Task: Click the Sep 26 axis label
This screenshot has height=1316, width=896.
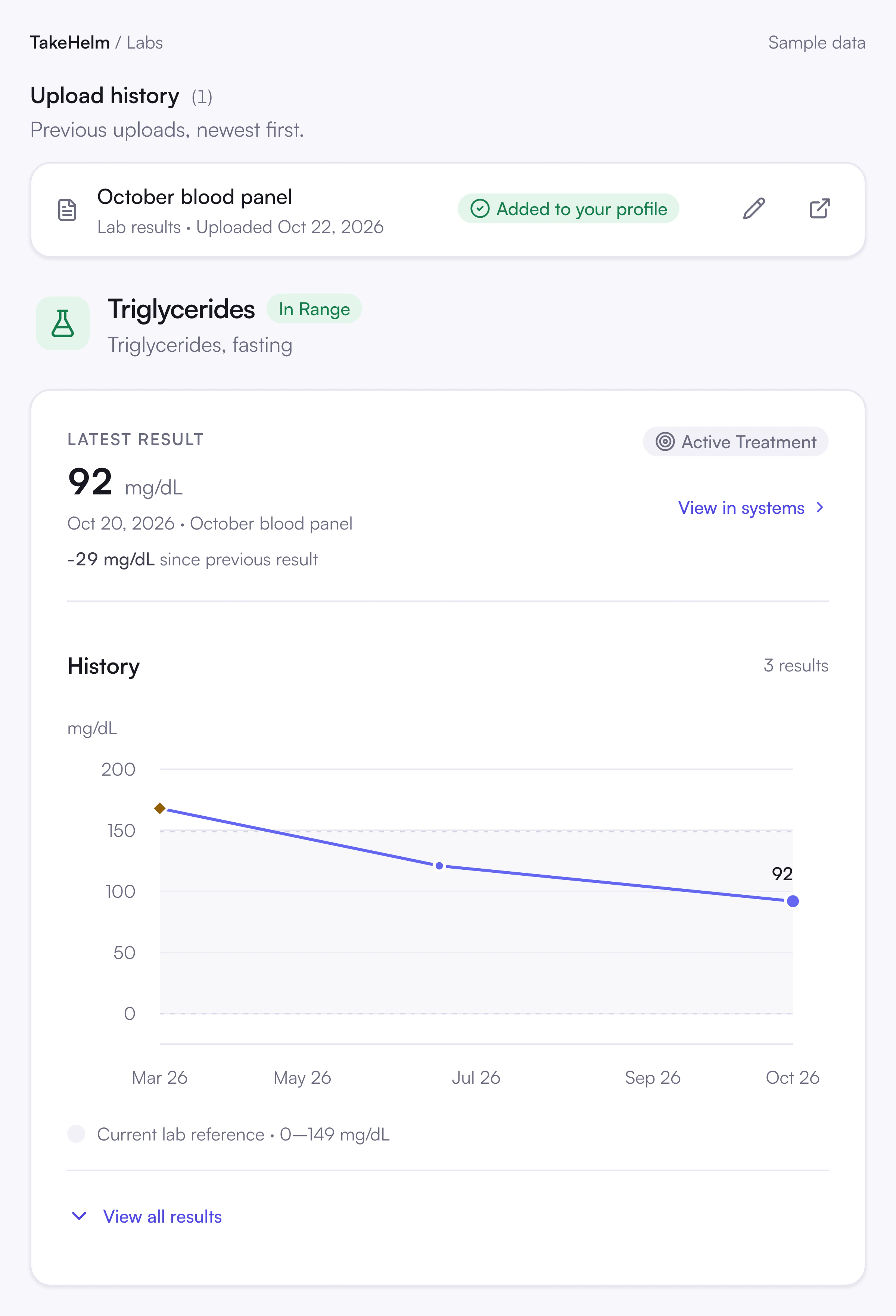Action: 653,1078
